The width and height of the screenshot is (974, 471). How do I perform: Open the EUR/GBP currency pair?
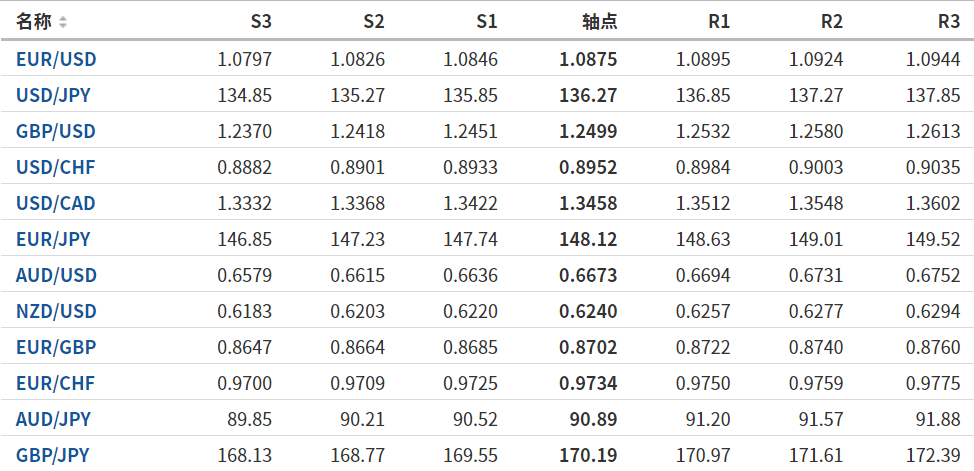55,347
